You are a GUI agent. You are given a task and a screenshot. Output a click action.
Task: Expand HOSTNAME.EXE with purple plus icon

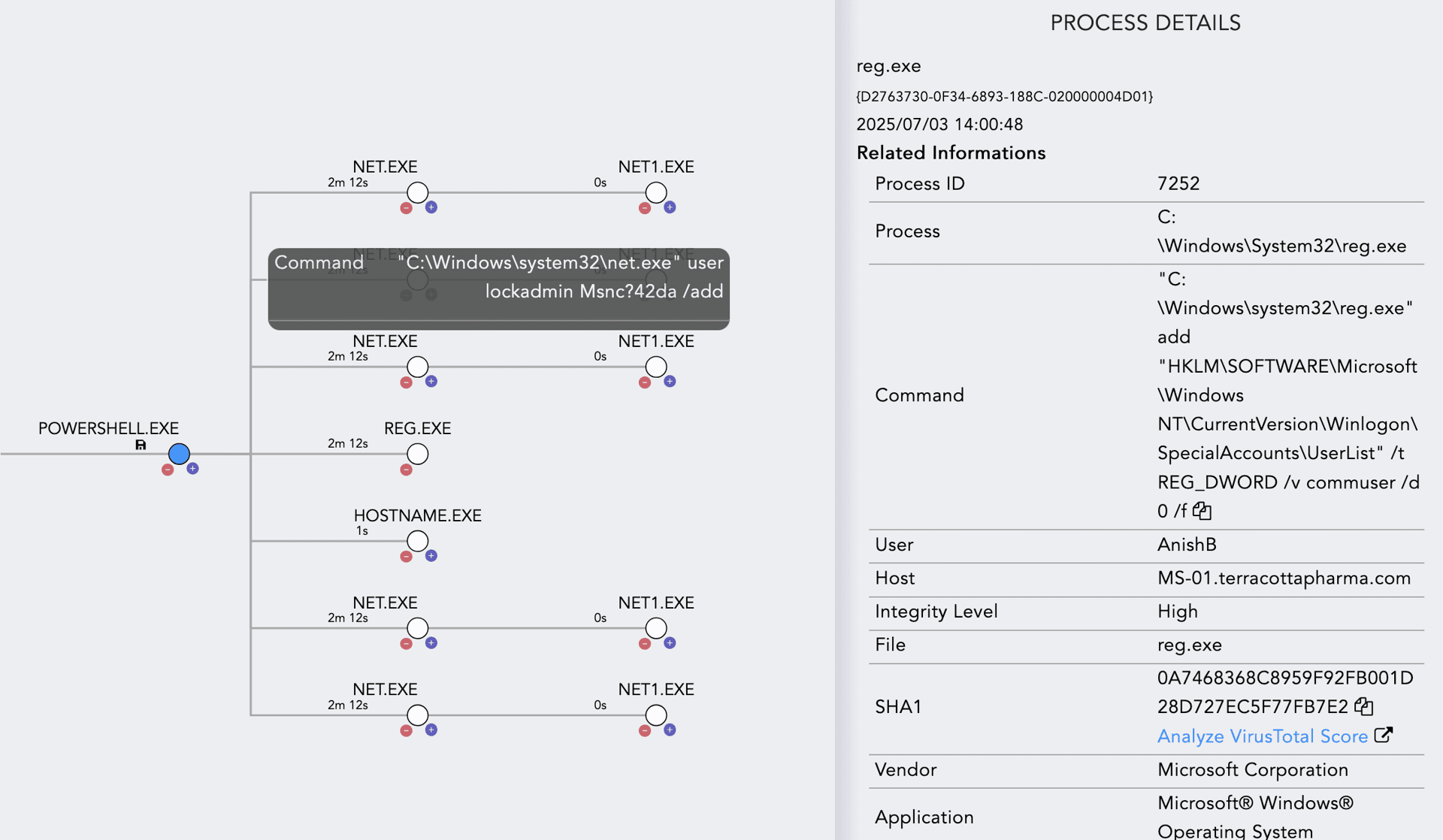click(431, 556)
